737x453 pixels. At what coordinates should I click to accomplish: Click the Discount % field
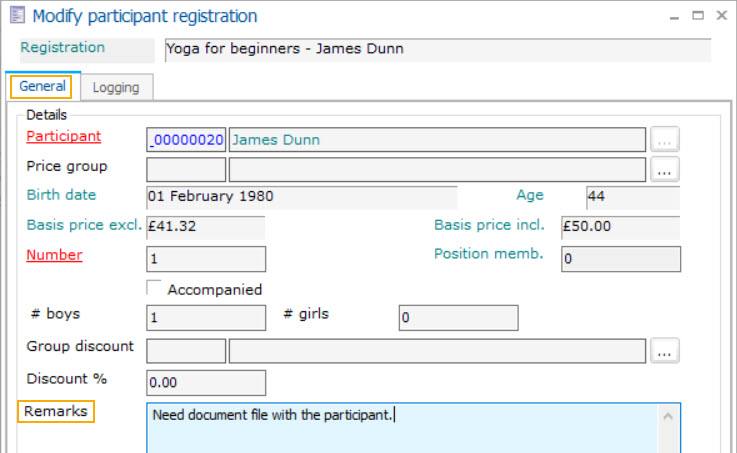click(x=206, y=382)
